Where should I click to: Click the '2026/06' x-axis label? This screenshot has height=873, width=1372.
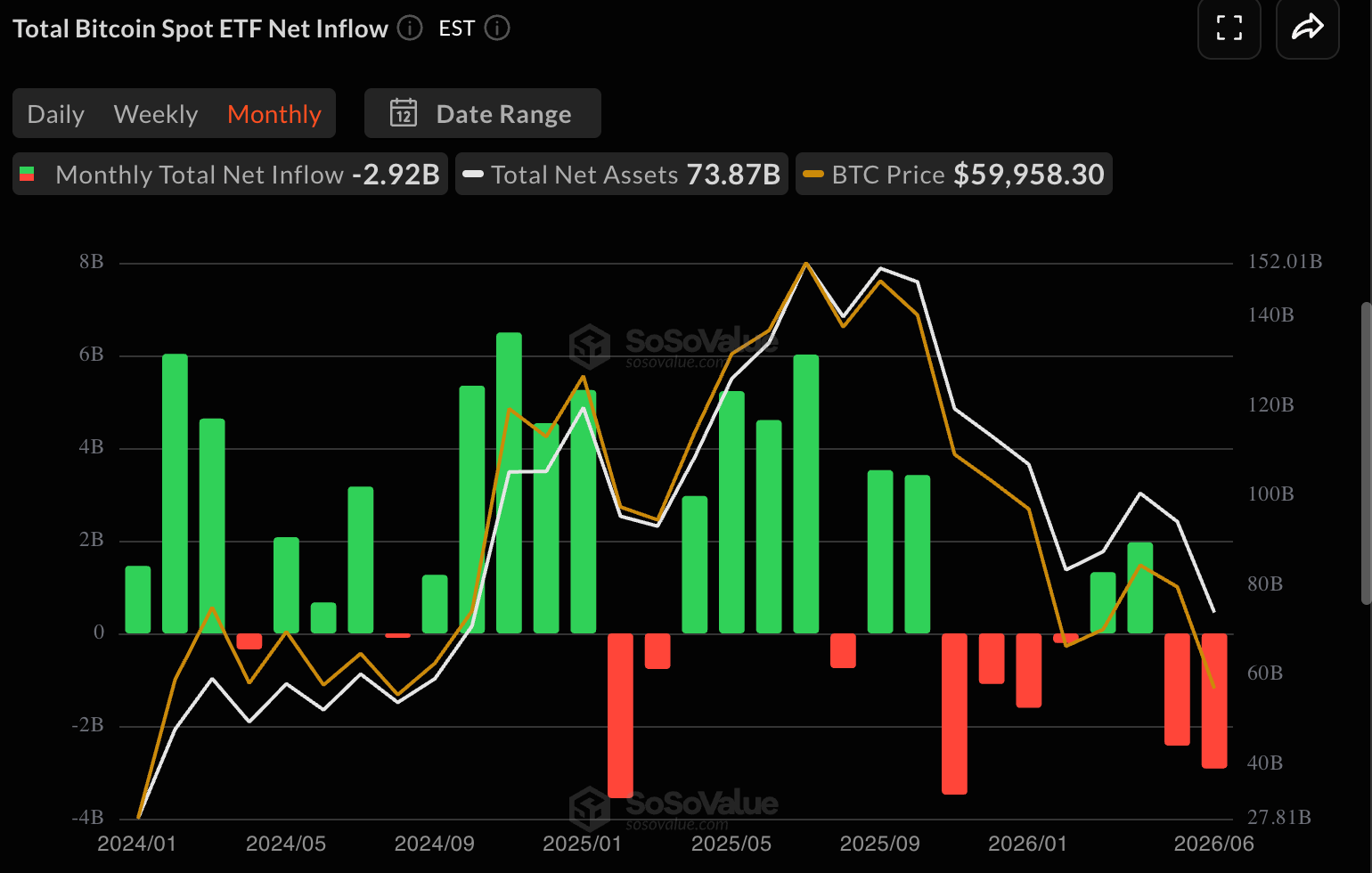point(1213,844)
